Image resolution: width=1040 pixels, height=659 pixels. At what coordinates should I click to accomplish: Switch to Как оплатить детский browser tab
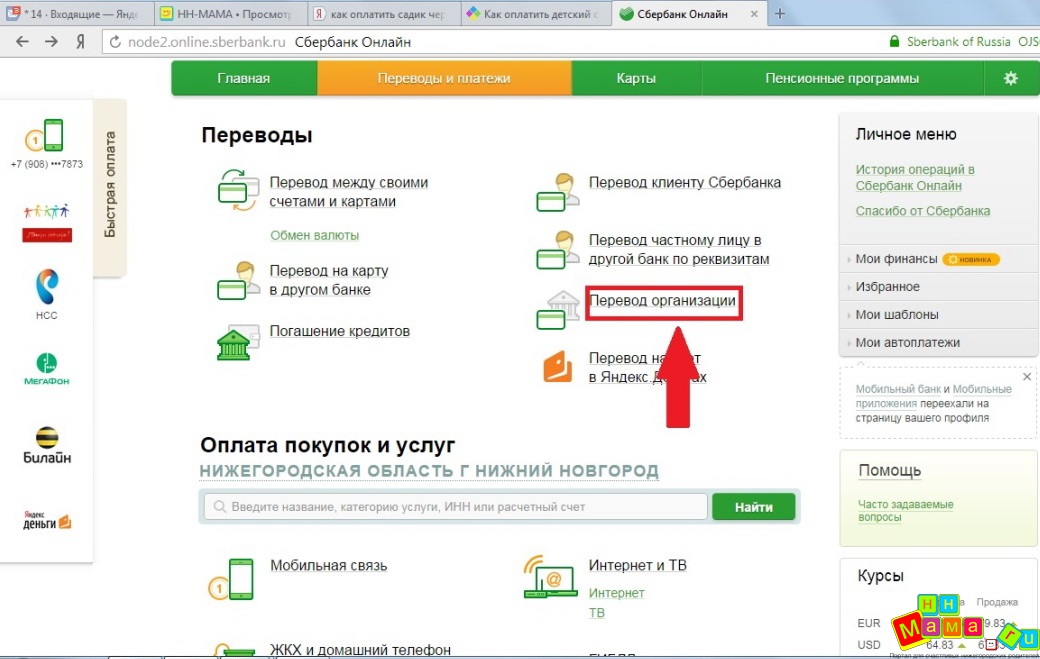click(537, 14)
